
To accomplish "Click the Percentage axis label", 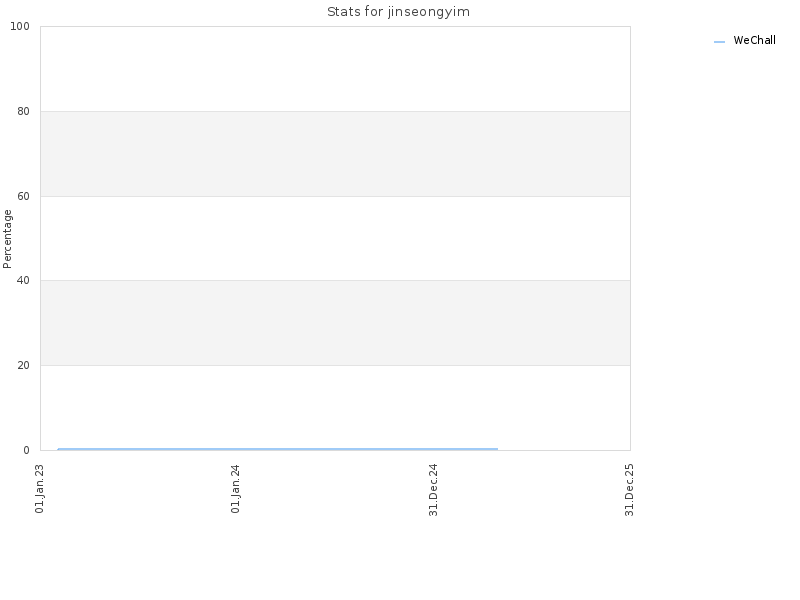I will [x=7, y=239].
